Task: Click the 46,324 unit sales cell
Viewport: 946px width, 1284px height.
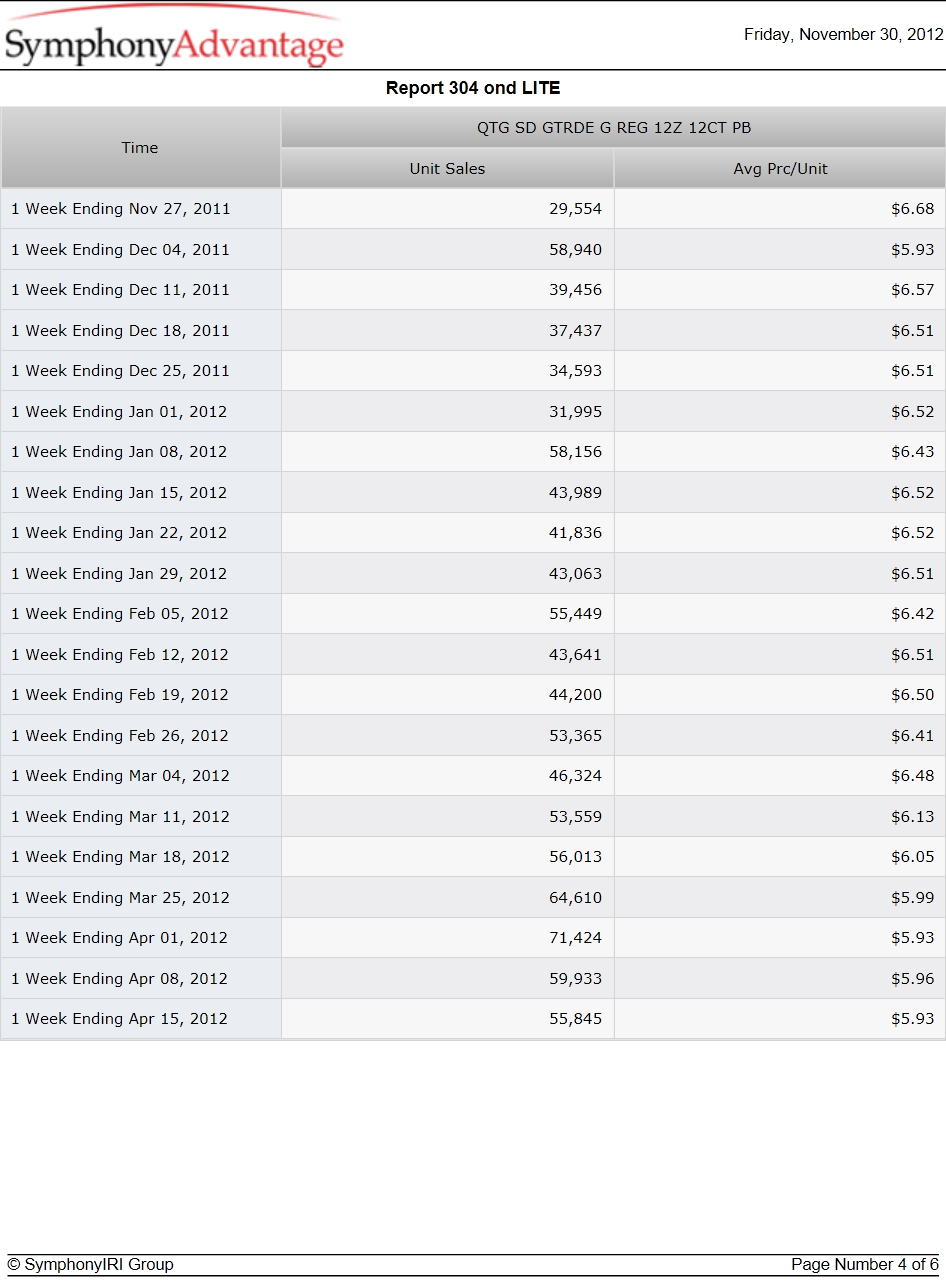Action: (x=448, y=776)
